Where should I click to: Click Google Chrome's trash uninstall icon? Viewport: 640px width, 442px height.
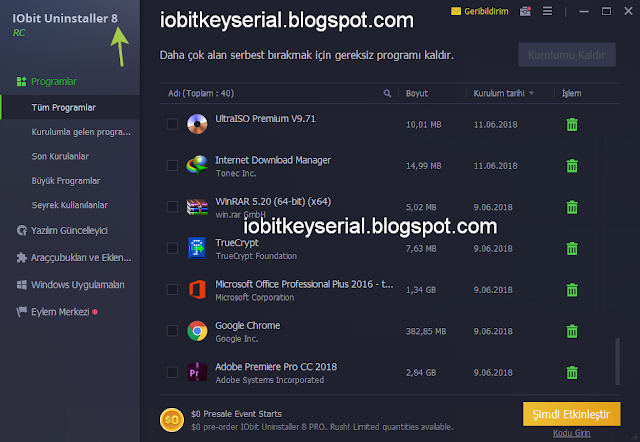(572, 331)
